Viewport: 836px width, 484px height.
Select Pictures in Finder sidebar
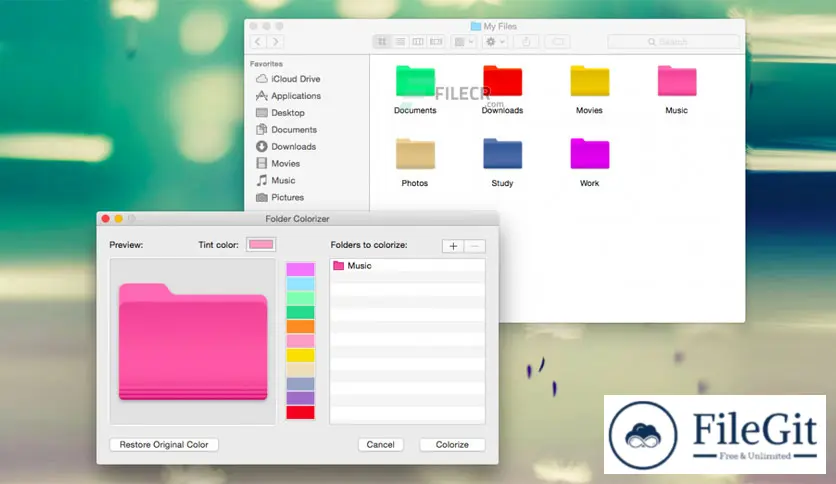280,197
